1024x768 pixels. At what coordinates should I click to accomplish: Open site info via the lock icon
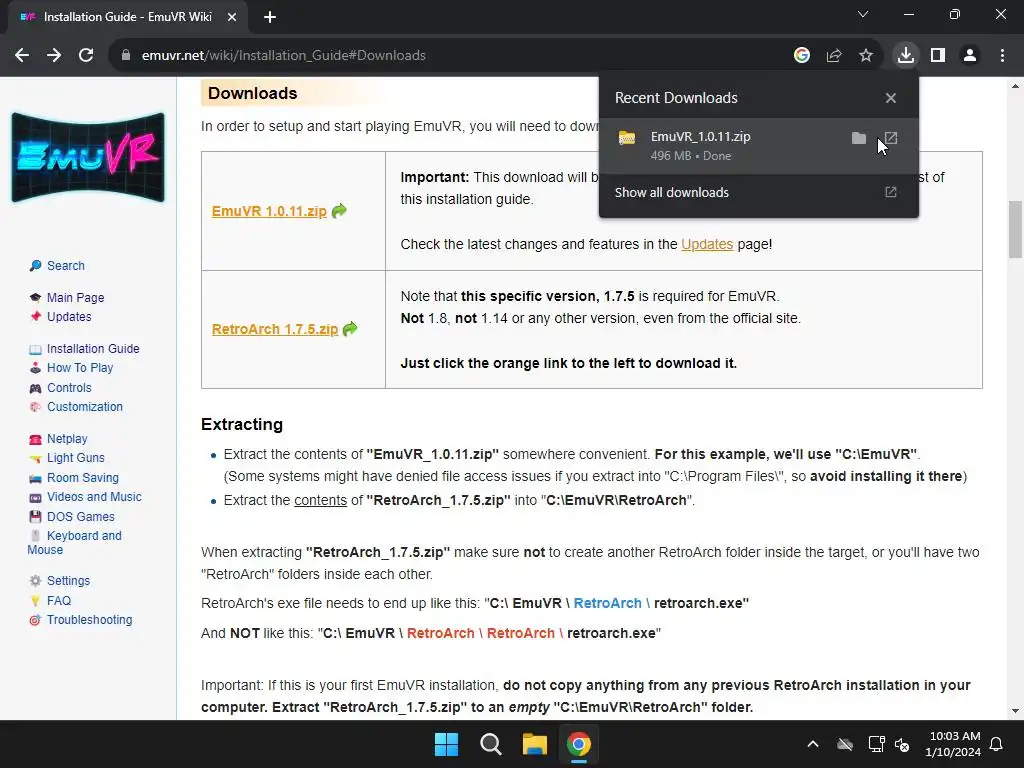pos(126,56)
